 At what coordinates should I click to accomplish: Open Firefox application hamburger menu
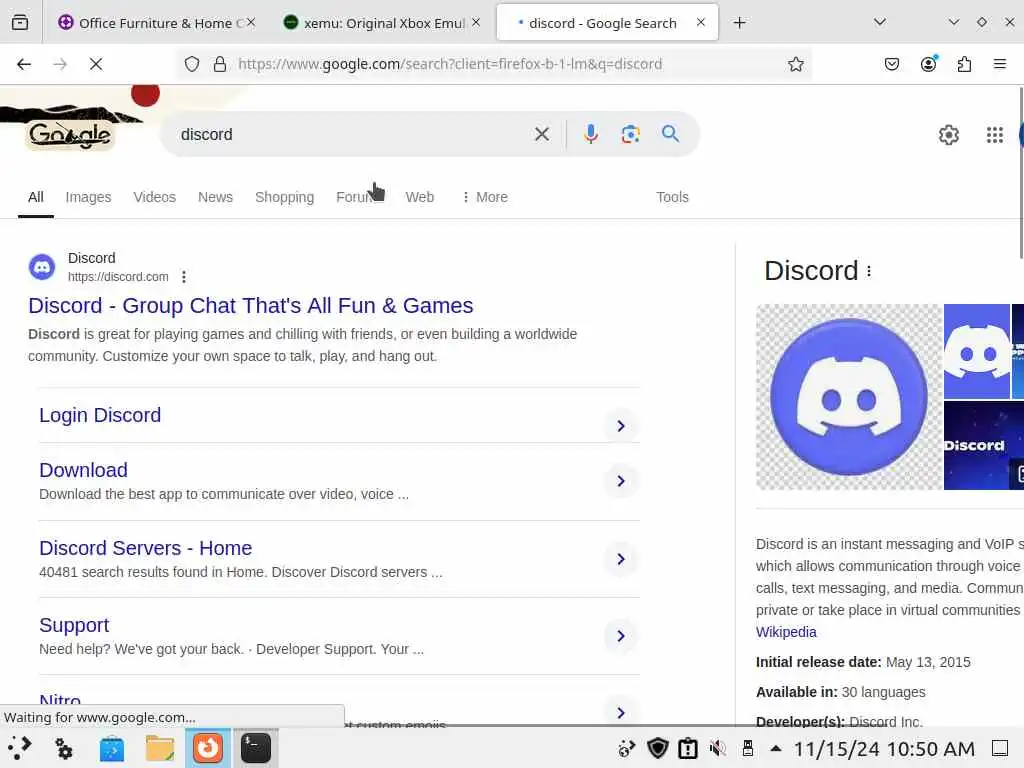click(999, 64)
